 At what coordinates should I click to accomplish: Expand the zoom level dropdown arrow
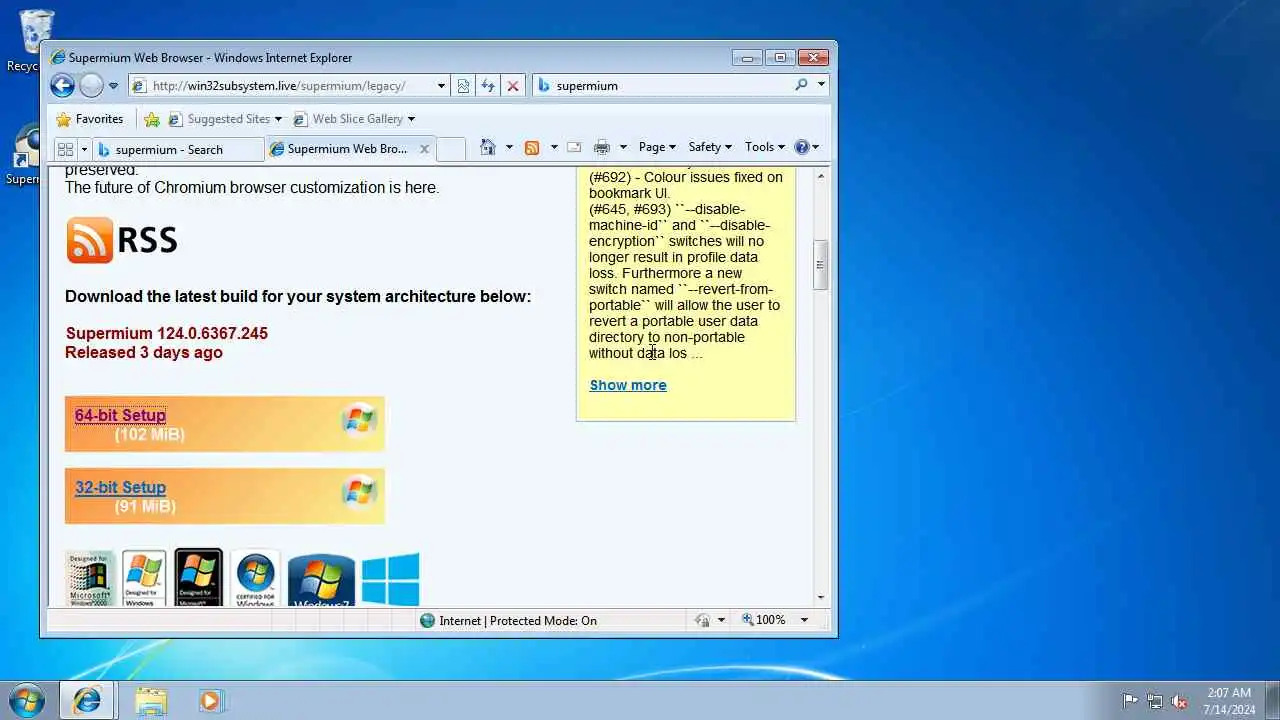pos(803,620)
